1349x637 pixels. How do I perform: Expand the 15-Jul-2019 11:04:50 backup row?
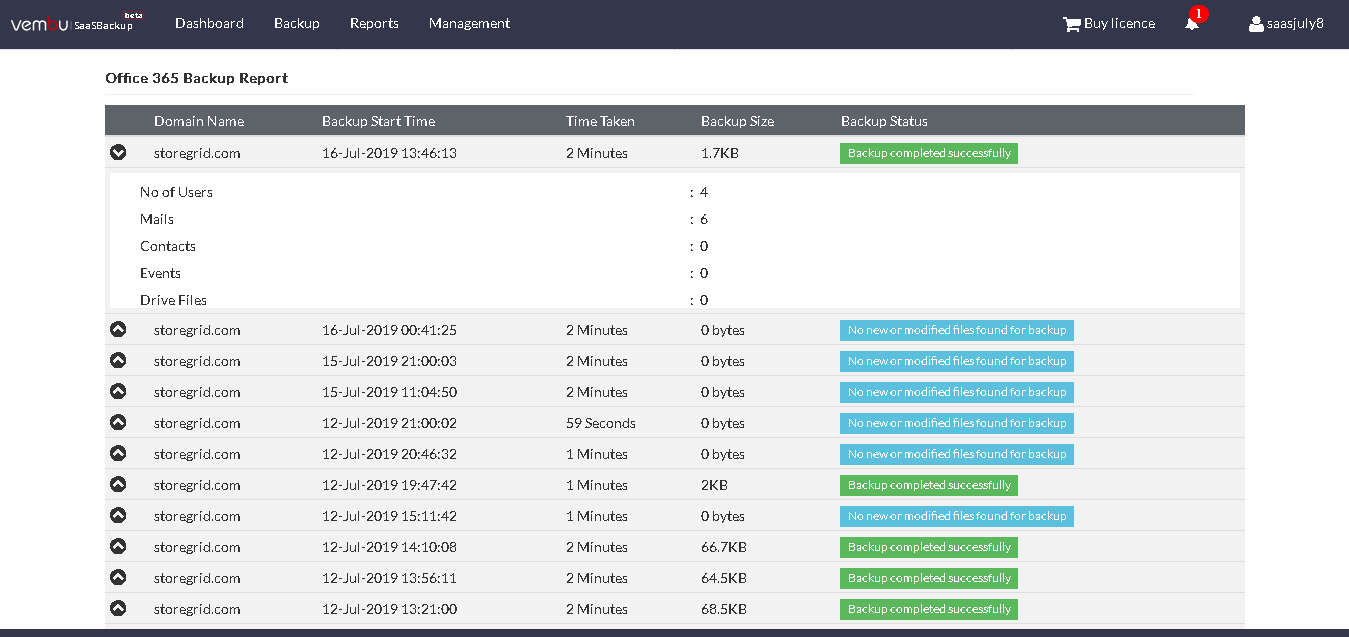point(118,391)
